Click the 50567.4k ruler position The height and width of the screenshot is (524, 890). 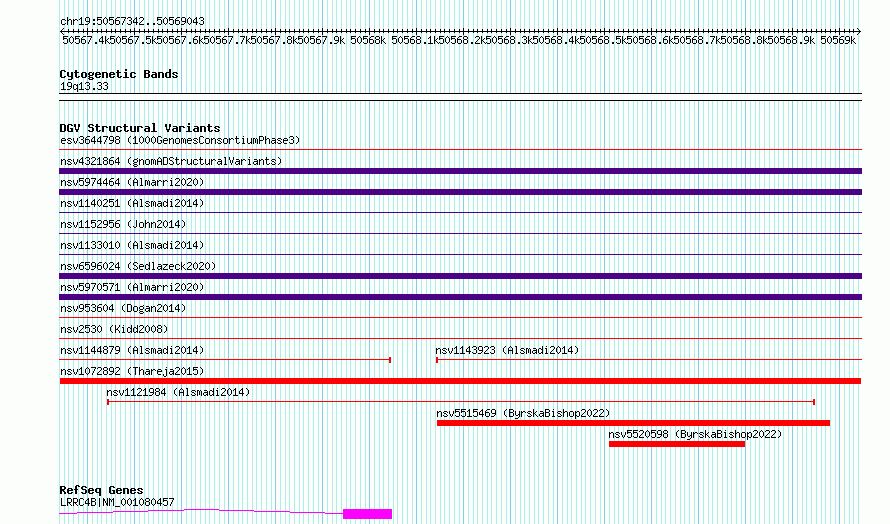pos(85,40)
